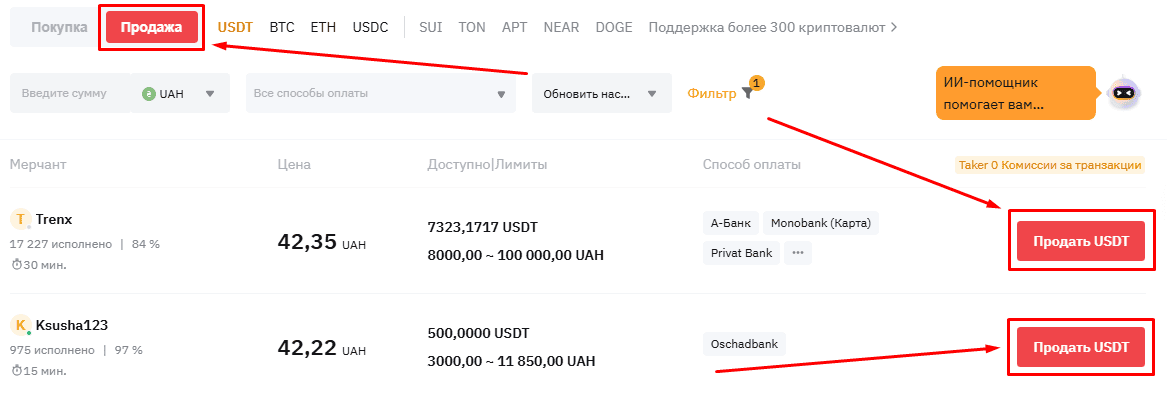Click the '84 %' completion rate of Trenx
The height and width of the screenshot is (398, 1167).
[147, 244]
